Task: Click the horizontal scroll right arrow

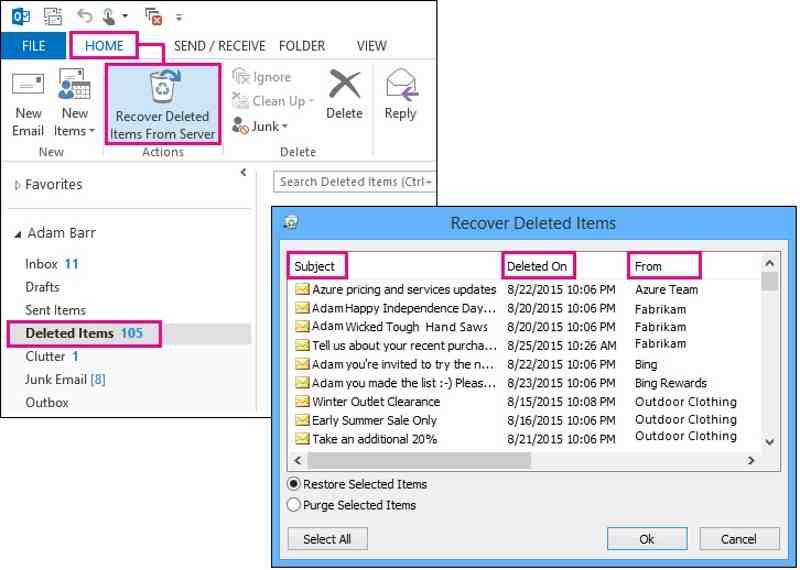Action: click(x=751, y=460)
